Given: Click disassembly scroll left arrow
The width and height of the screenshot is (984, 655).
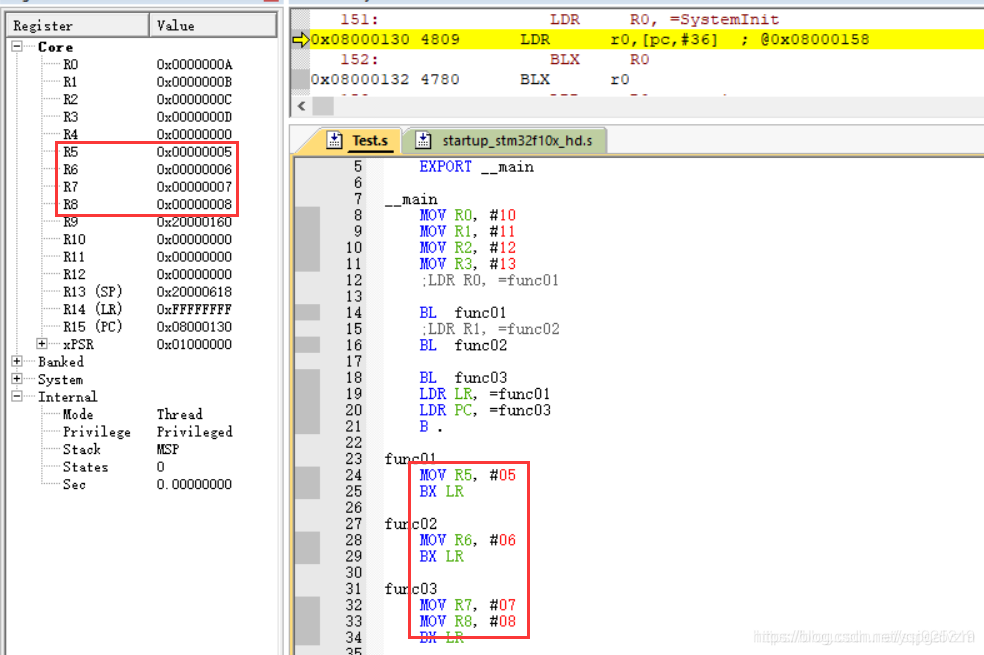Looking at the screenshot, I should pos(302,105).
